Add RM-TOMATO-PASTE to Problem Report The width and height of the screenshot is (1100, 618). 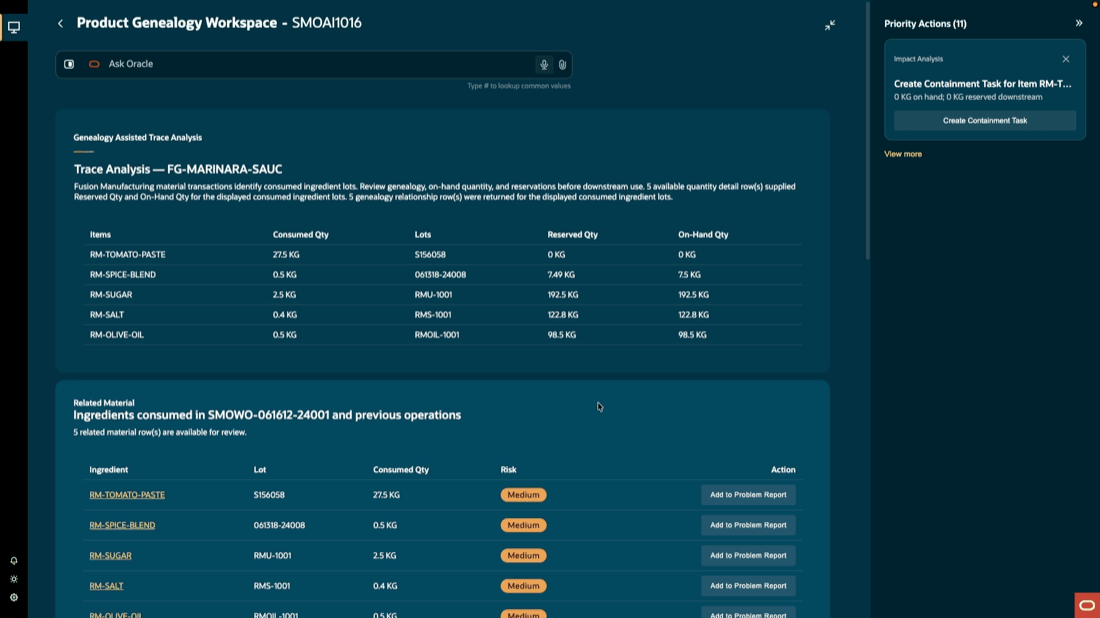click(748, 495)
